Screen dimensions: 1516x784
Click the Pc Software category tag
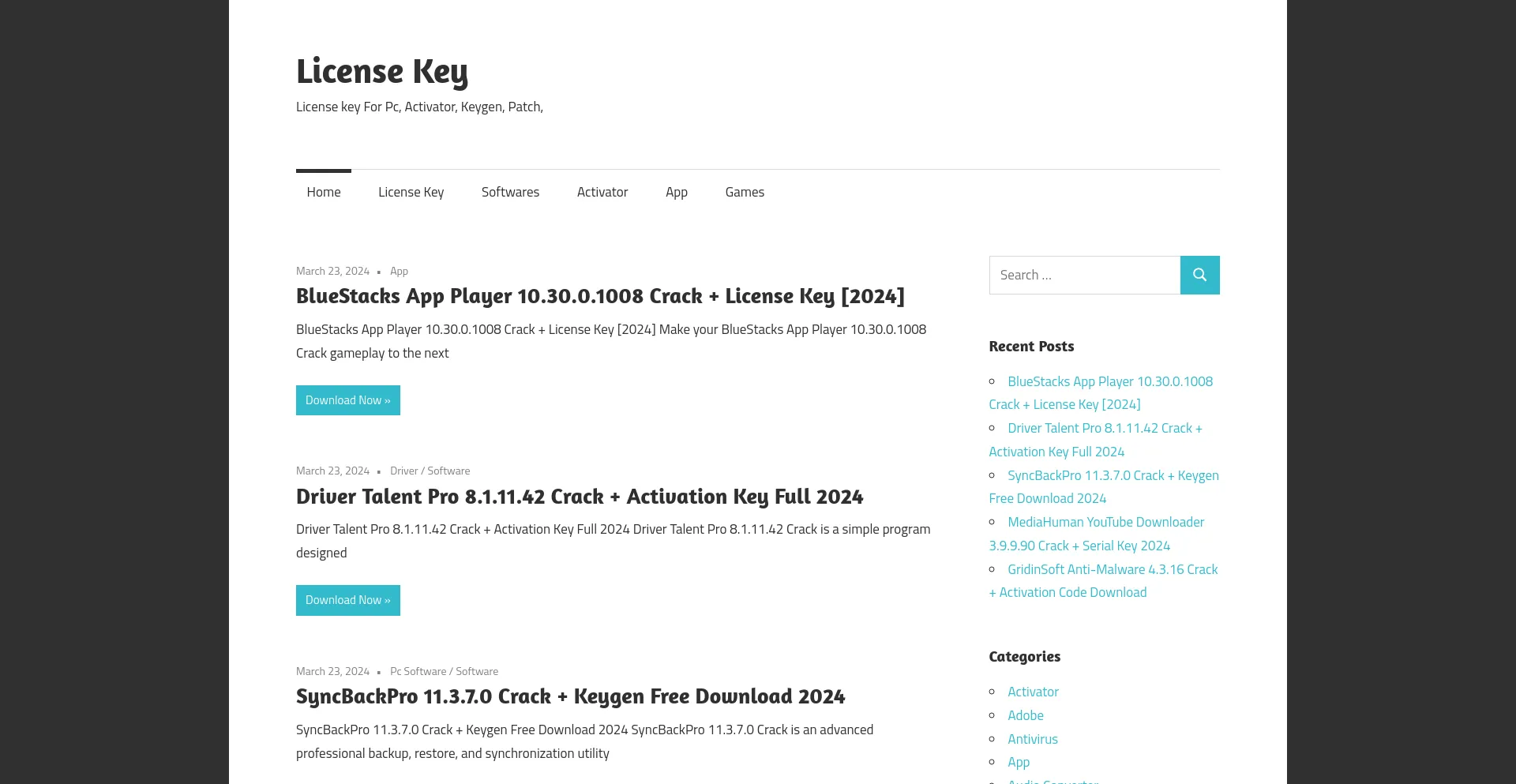point(418,671)
